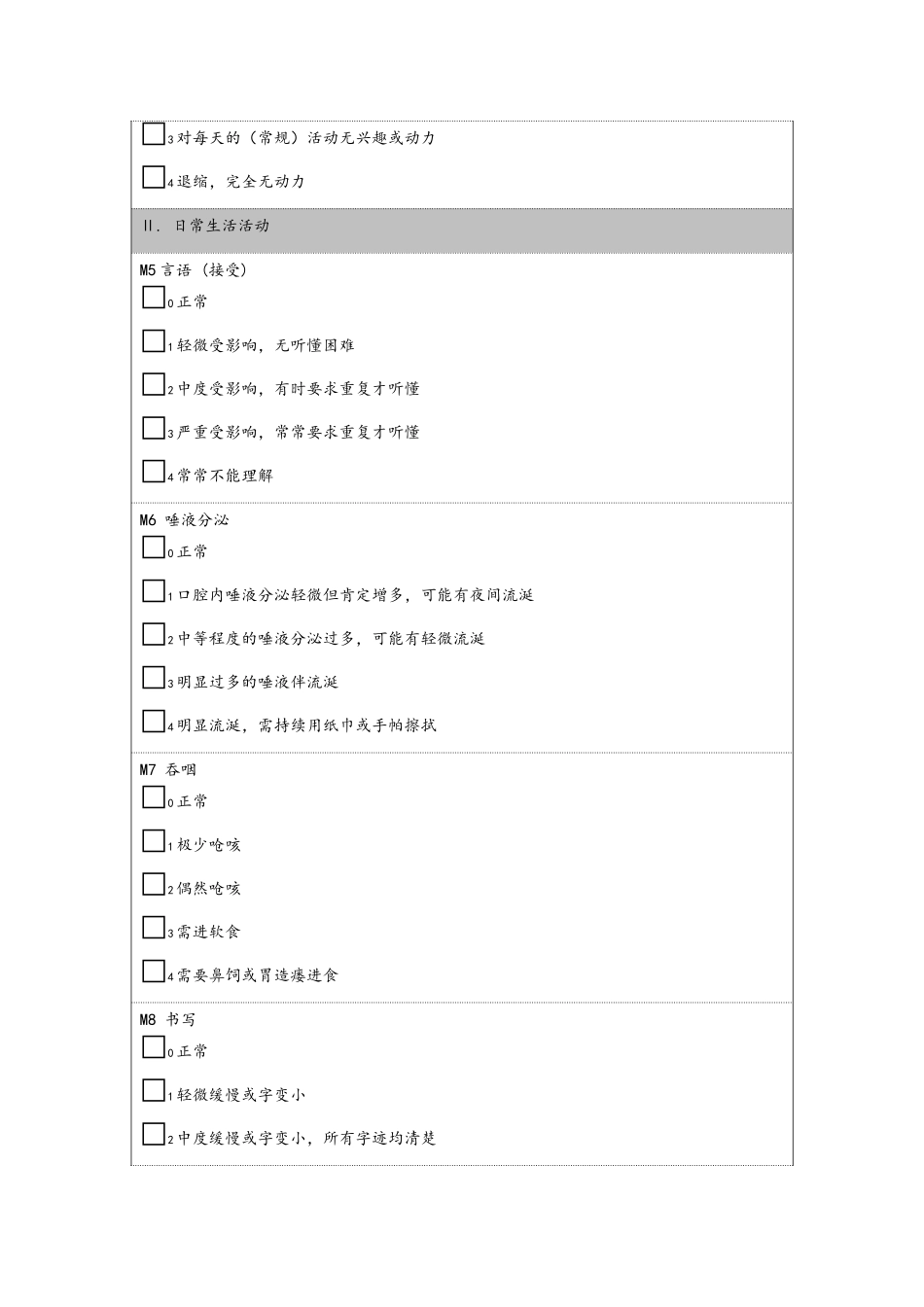The height and width of the screenshot is (1307, 924).
Task: Check M7 吞咽 option 0 正常
Action: pos(153,797)
